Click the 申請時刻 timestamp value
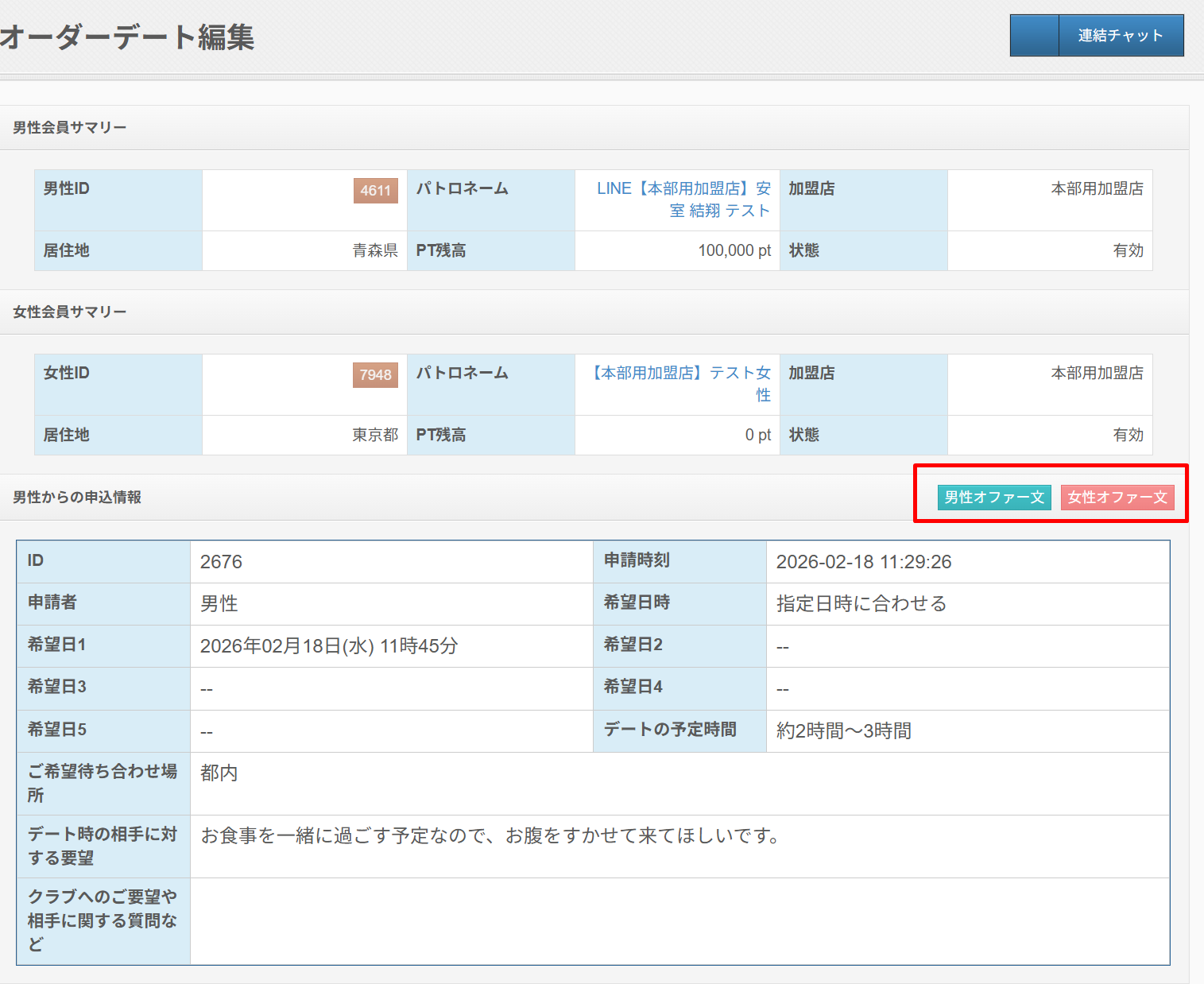1204x984 pixels. coord(863,562)
